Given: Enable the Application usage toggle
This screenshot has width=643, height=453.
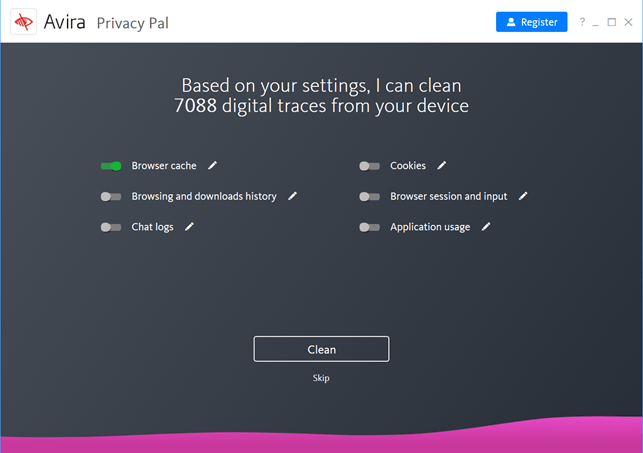Looking at the screenshot, I should [x=369, y=227].
